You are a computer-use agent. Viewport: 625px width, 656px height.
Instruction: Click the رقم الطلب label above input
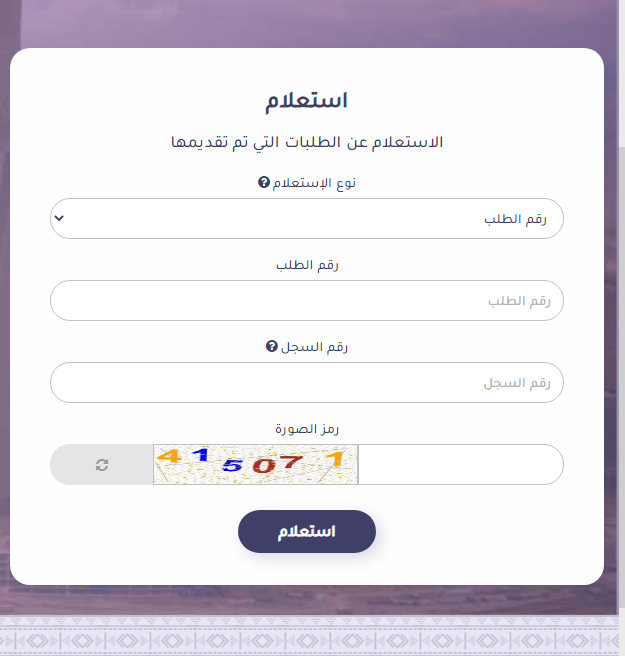306,265
